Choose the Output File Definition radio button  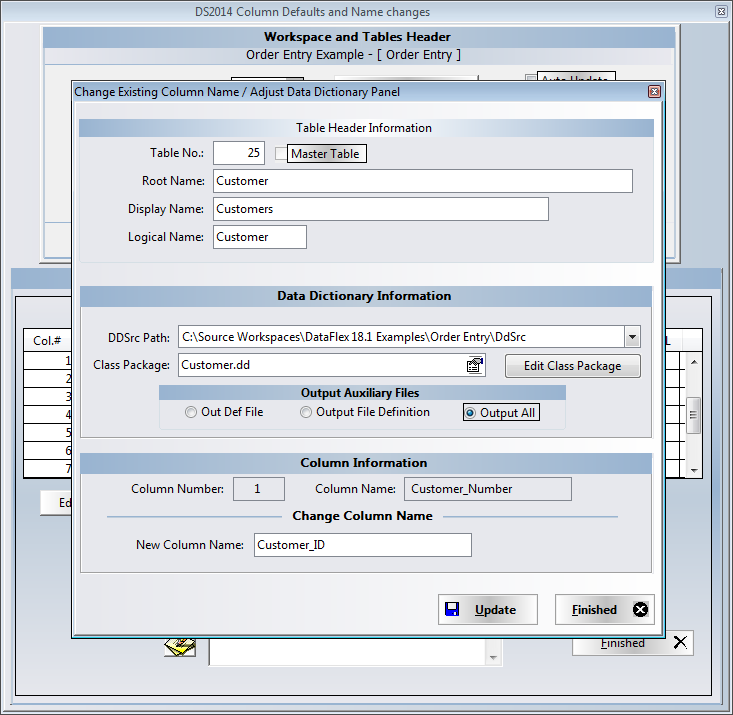pyautogui.click(x=307, y=412)
